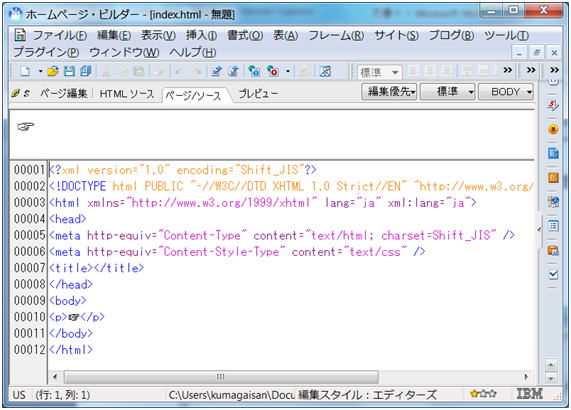Click sidebar scroll-up arrow button
The image size is (571, 410).
coord(551,364)
